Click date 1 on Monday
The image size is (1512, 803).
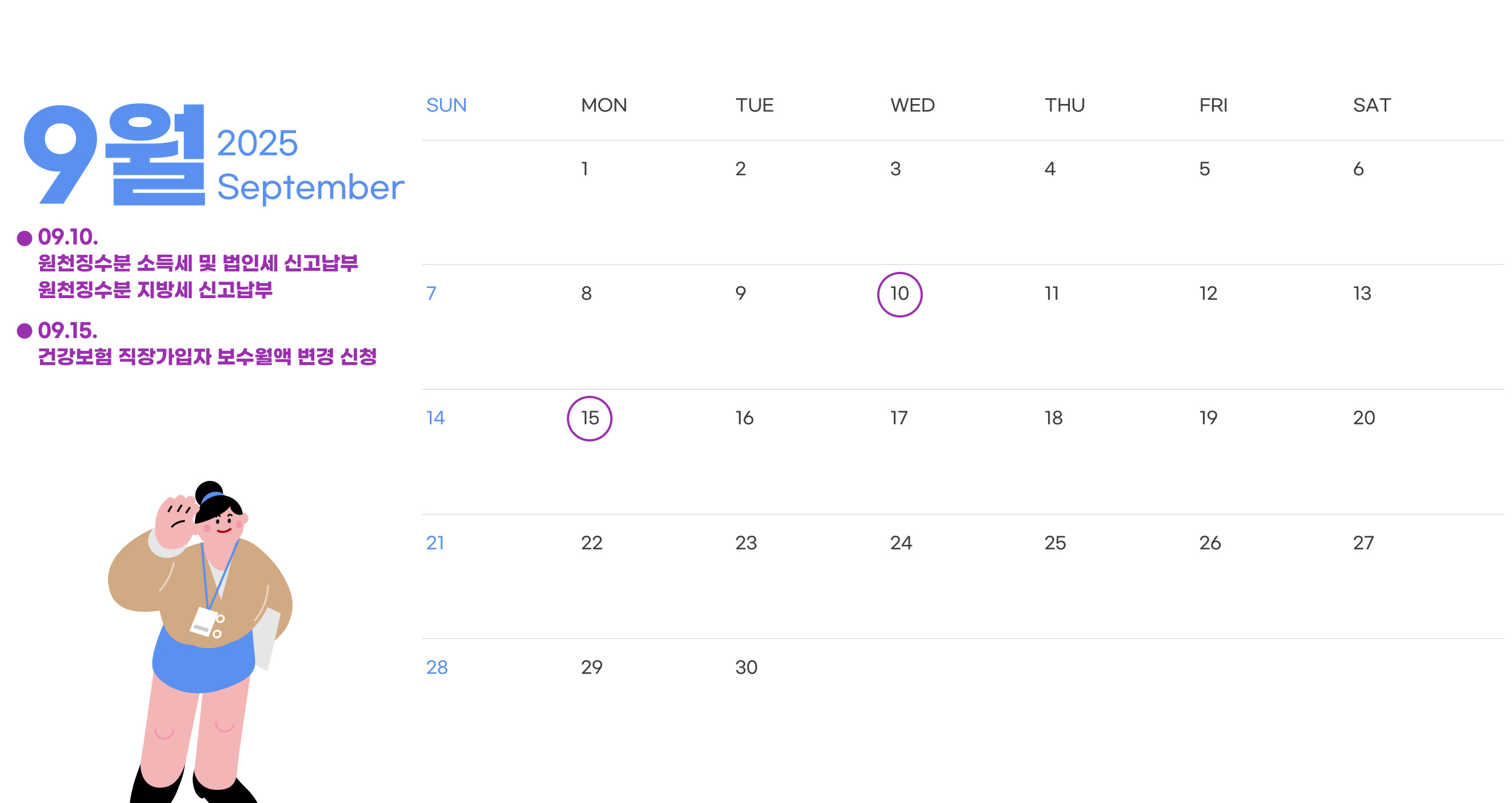pos(585,169)
